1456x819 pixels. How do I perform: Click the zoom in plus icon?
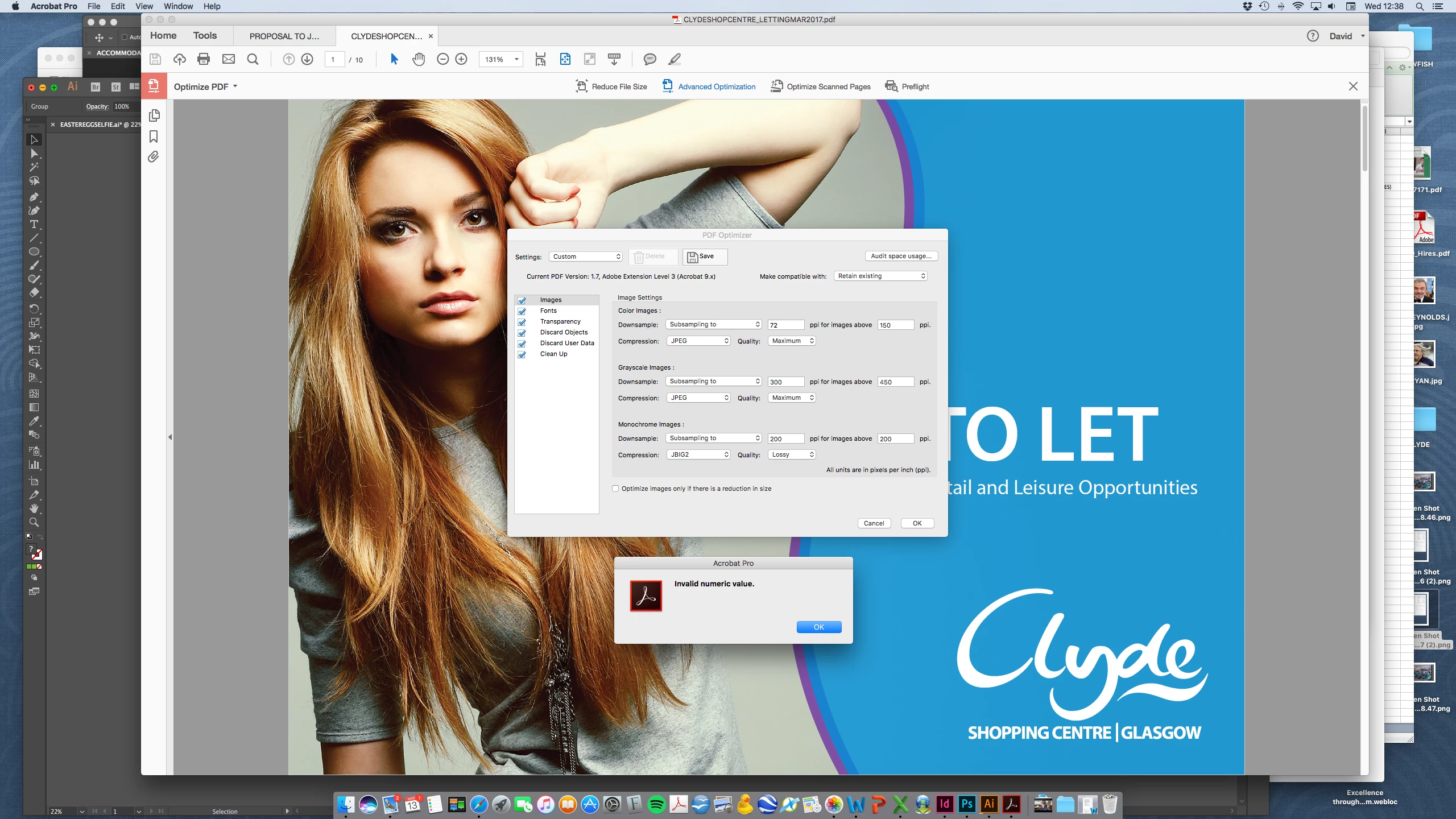461,59
